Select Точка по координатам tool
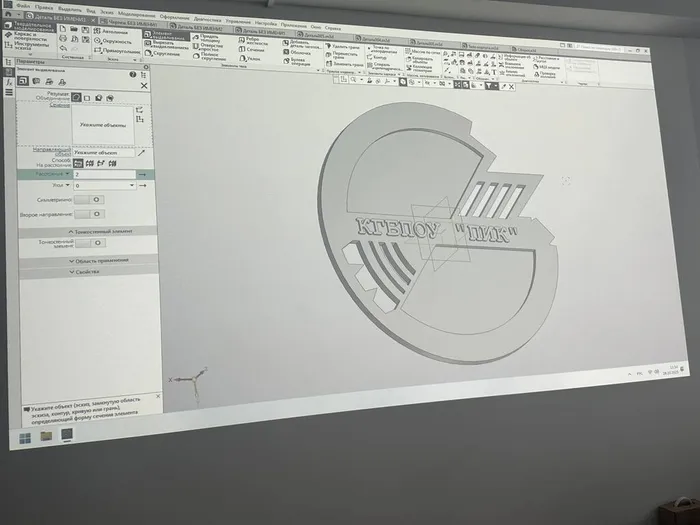The width and height of the screenshot is (700, 525). [384, 50]
